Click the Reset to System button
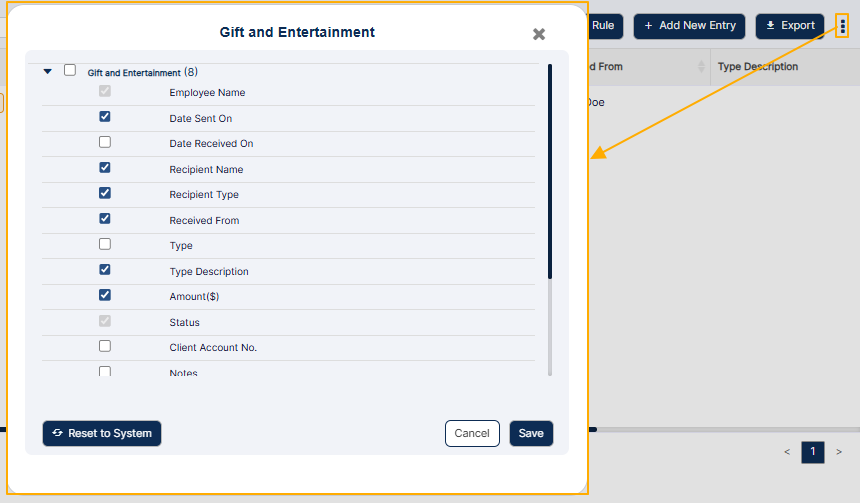The image size is (860, 503). (x=102, y=433)
